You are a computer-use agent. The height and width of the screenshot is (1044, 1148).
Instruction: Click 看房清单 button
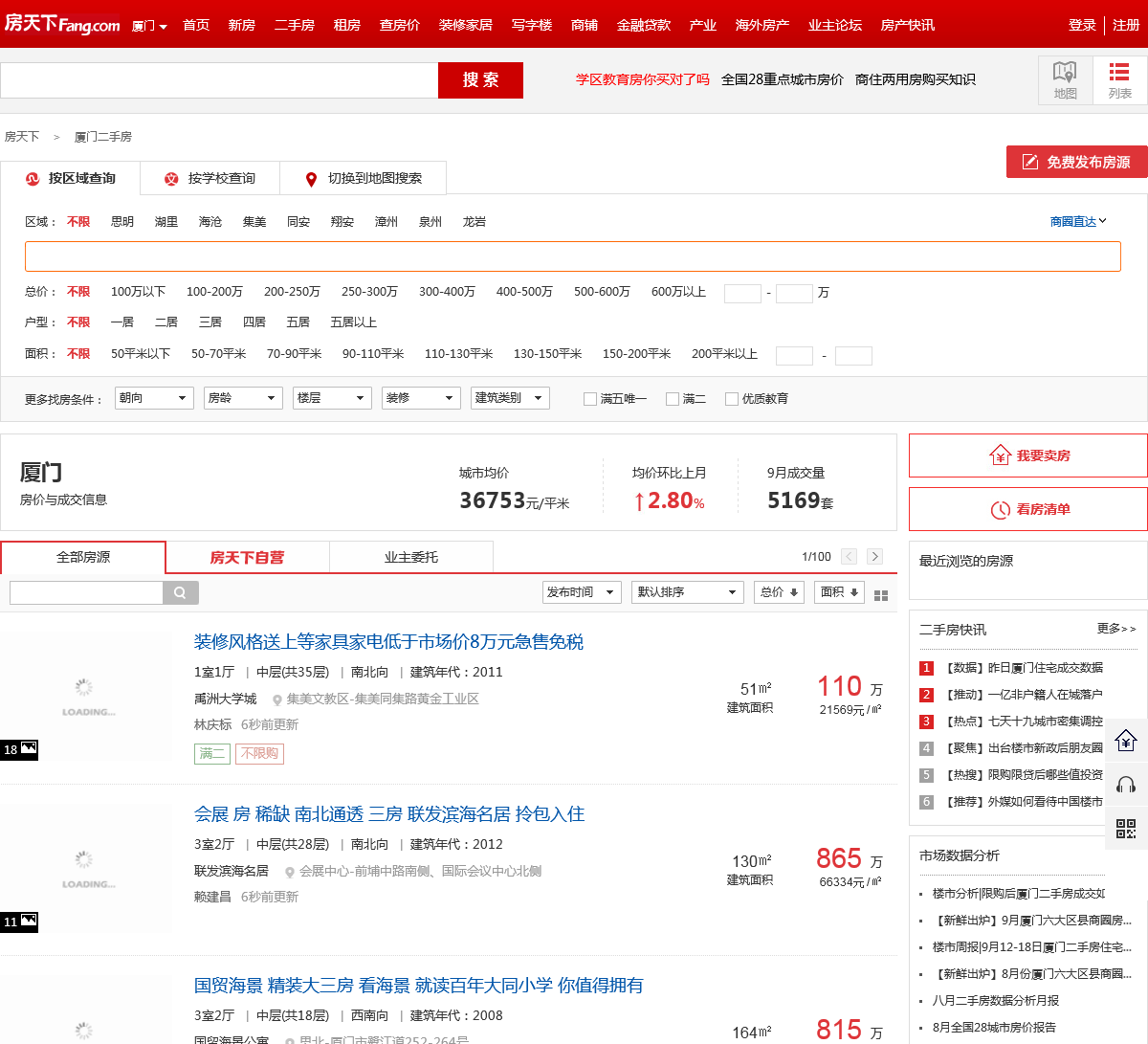(x=1028, y=509)
